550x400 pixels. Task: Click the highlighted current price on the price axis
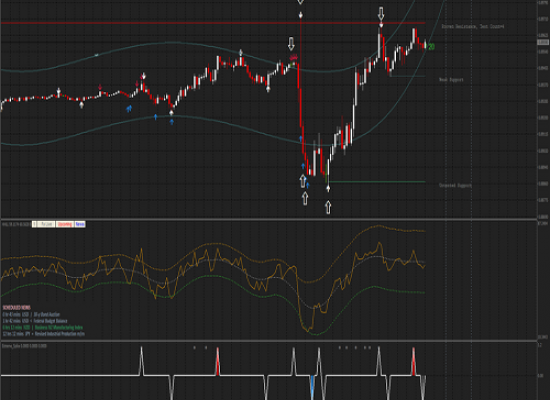tap(543, 42)
